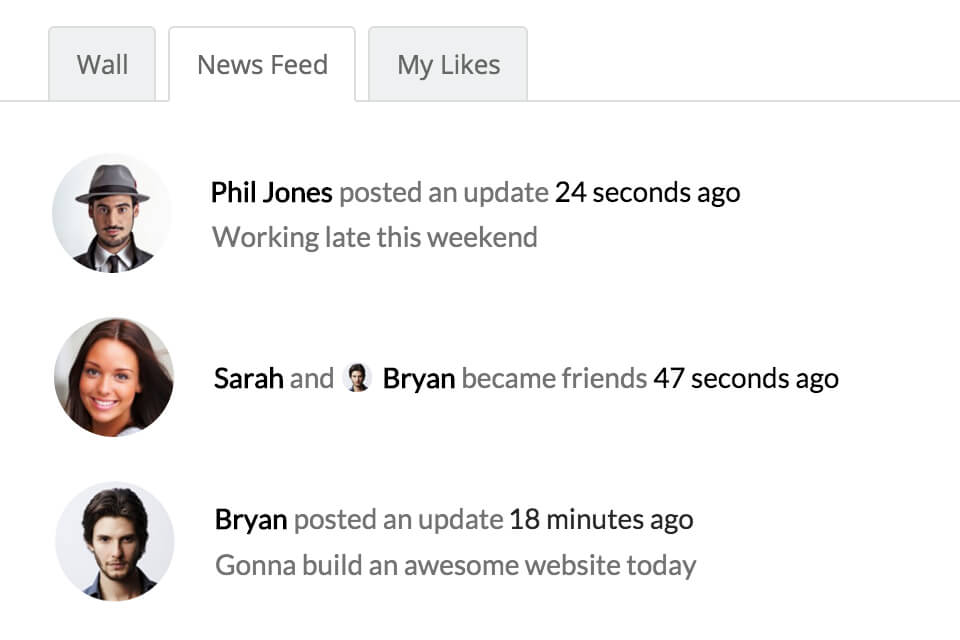Open the Phil Jones profile name link

click(x=271, y=192)
